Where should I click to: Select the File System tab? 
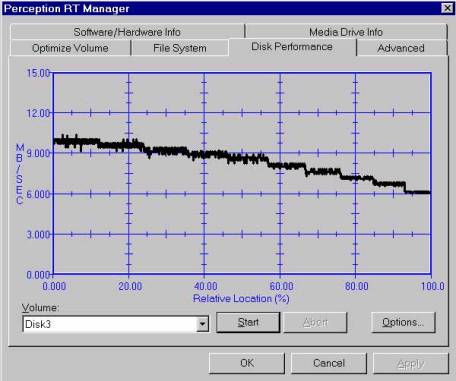point(180,48)
